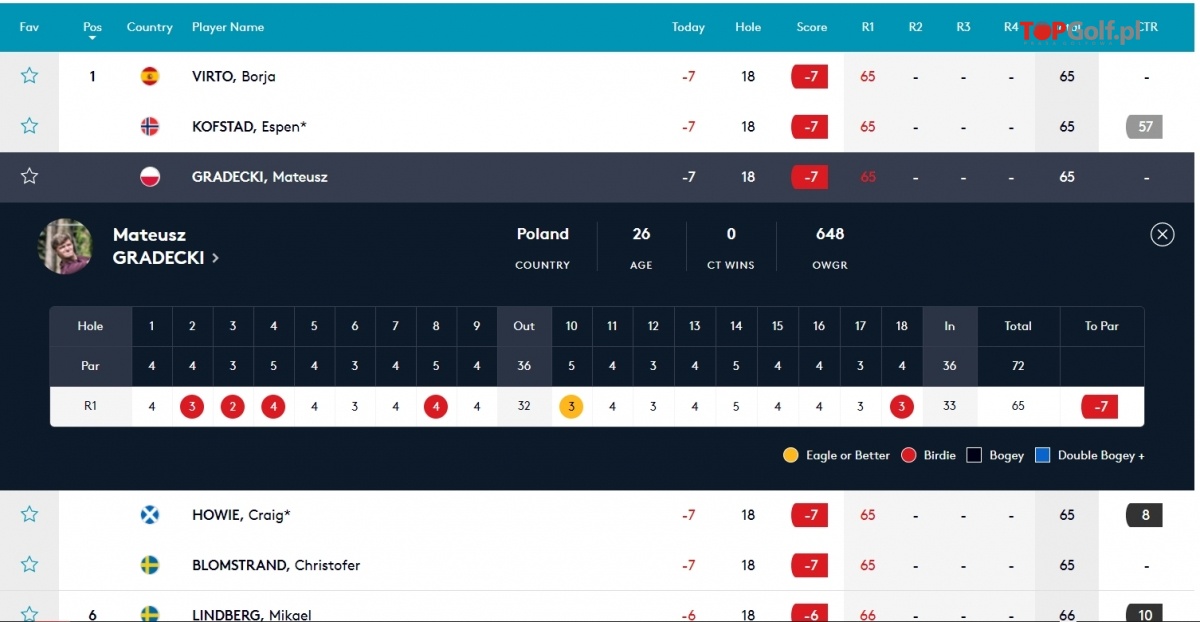Screen dimensions: 1200x622
Task: Open Borja Virto player name
Action: point(234,76)
